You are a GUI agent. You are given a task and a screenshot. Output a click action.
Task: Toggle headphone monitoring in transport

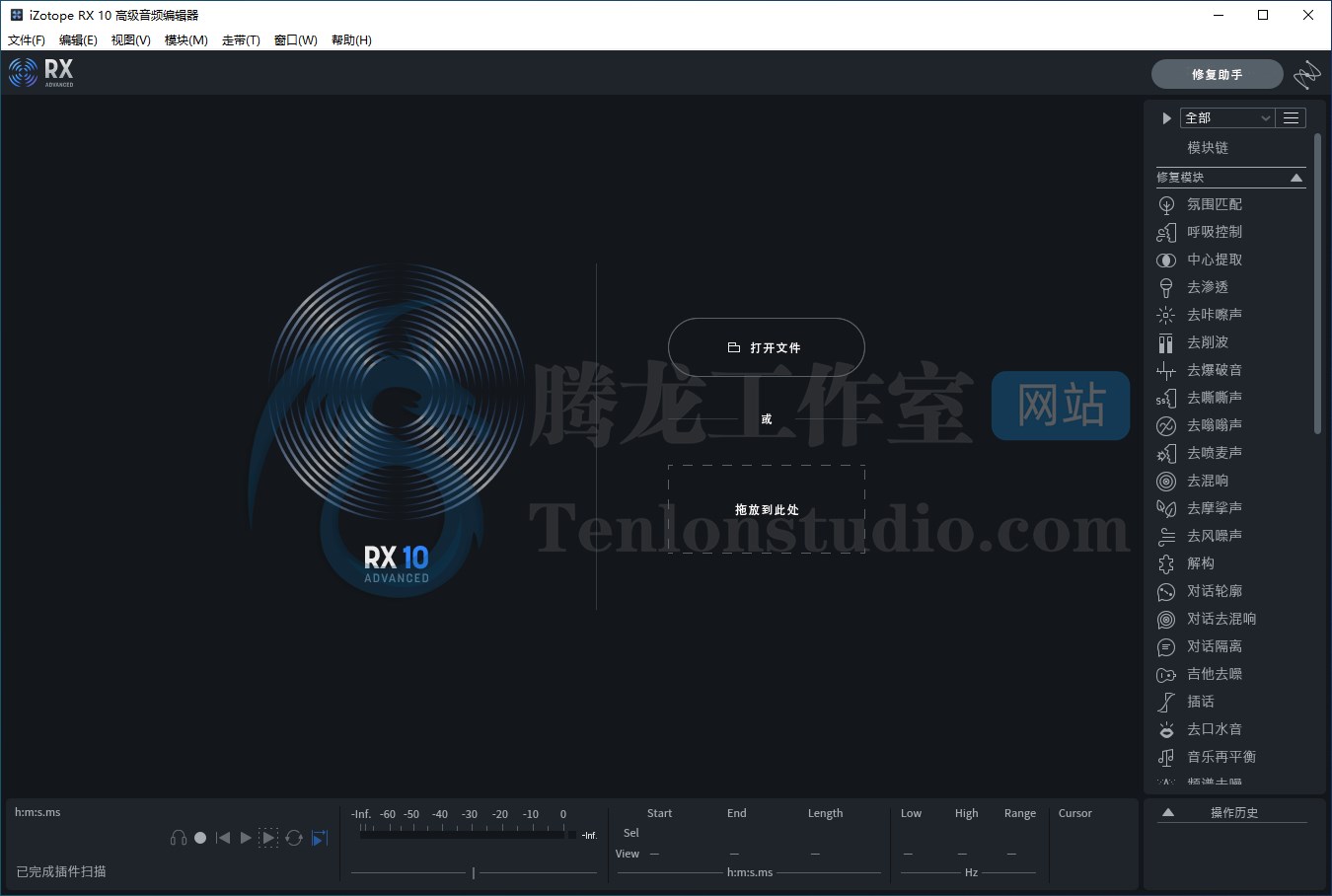(x=179, y=838)
